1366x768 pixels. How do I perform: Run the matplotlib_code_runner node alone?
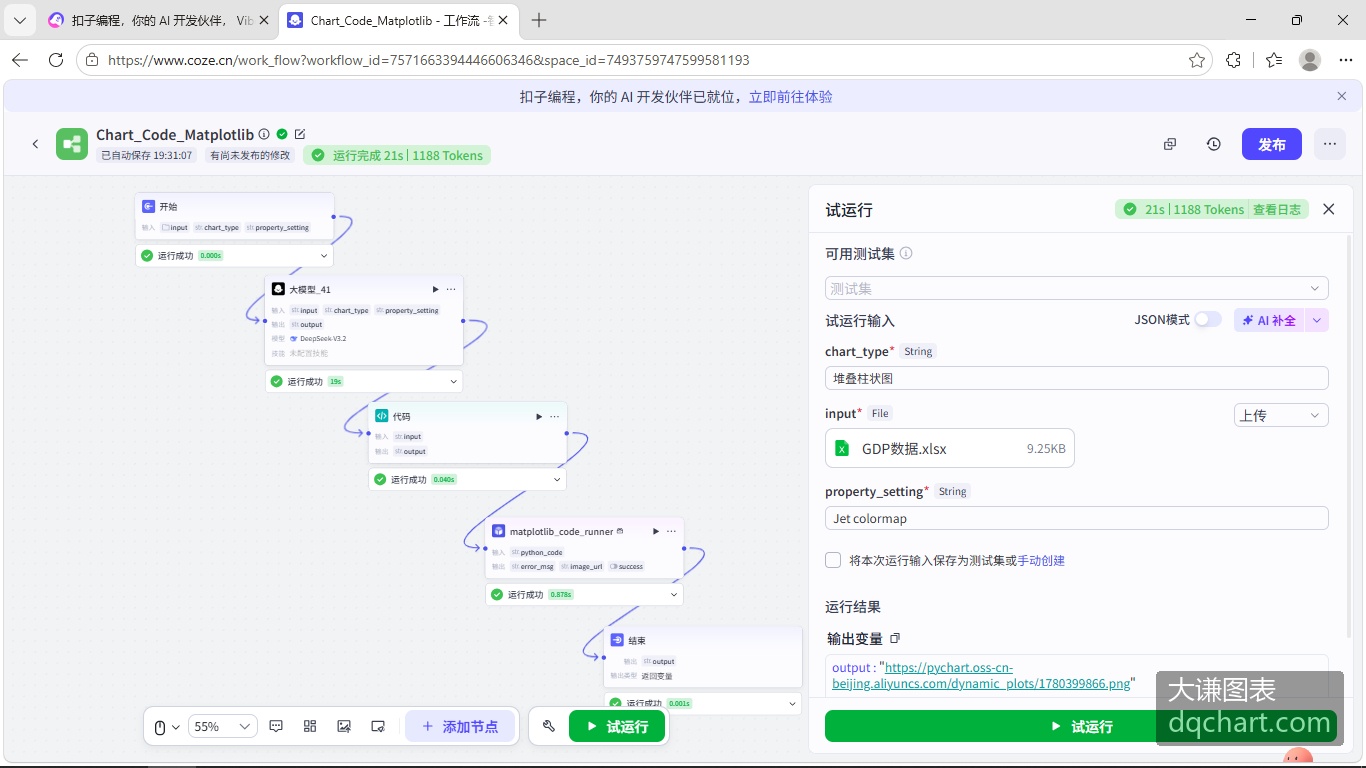tap(656, 531)
